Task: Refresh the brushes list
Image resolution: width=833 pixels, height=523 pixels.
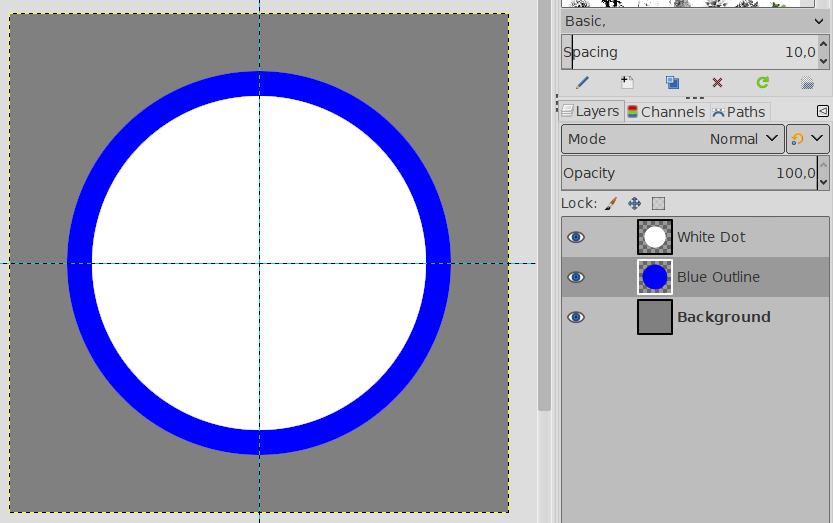Action: [x=762, y=83]
